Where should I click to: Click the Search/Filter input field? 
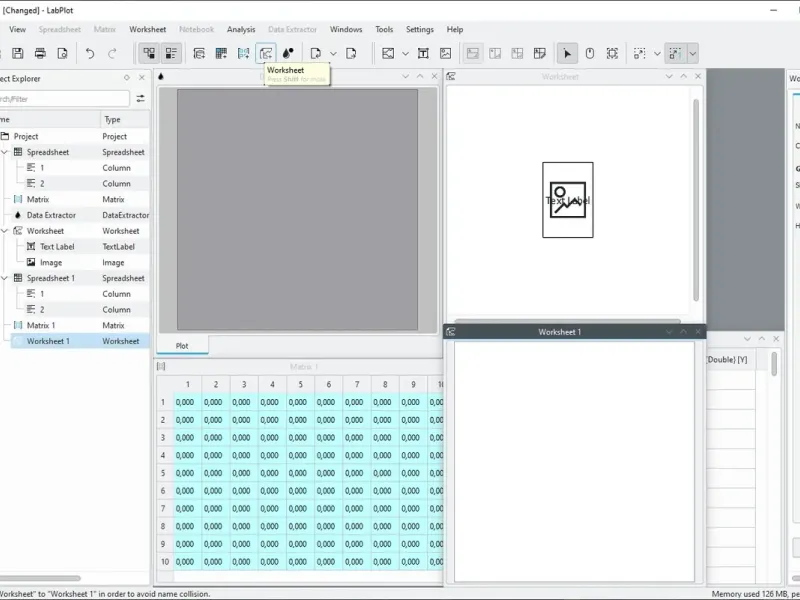point(65,99)
